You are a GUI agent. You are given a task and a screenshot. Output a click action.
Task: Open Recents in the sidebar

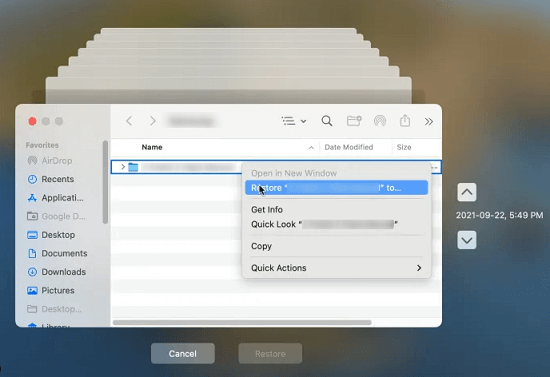click(58, 179)
